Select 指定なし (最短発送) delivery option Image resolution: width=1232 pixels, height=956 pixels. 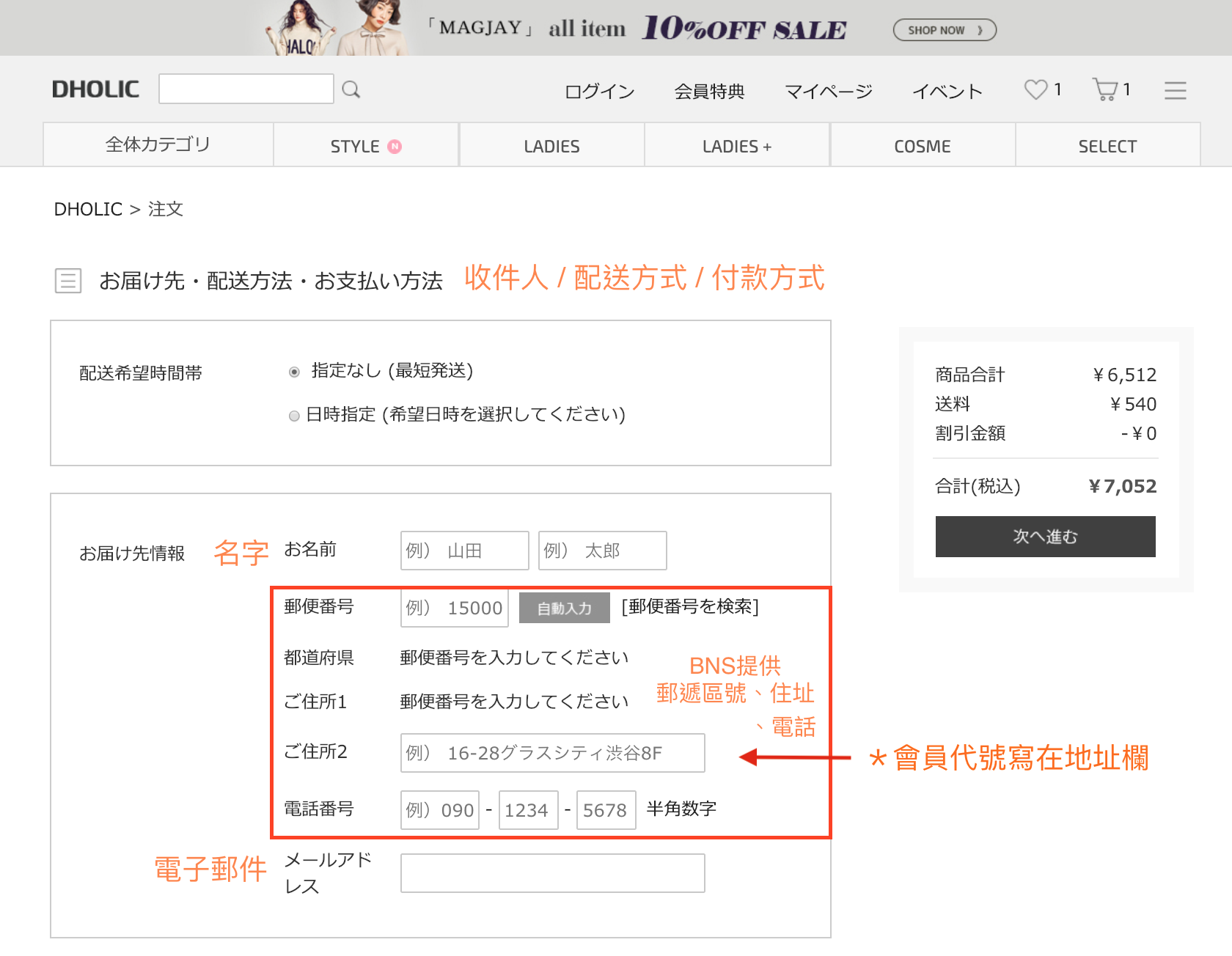(294, 372)
